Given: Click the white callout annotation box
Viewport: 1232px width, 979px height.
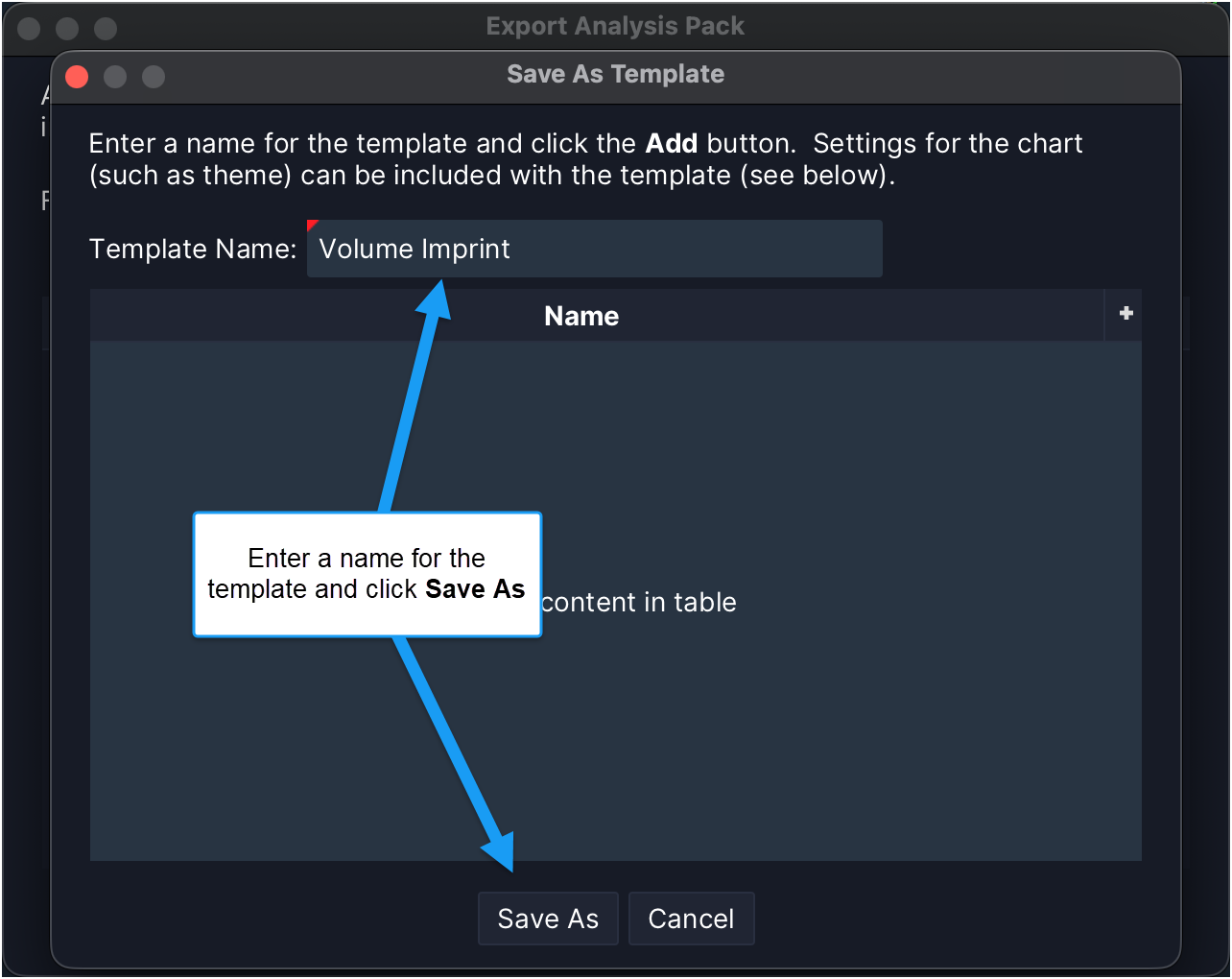Looking at the screenshot, I should (x=367, y=574).
